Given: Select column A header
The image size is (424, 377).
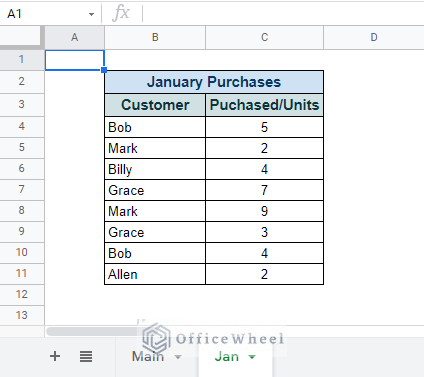Looking at the screenshot, I should [75, 37].
